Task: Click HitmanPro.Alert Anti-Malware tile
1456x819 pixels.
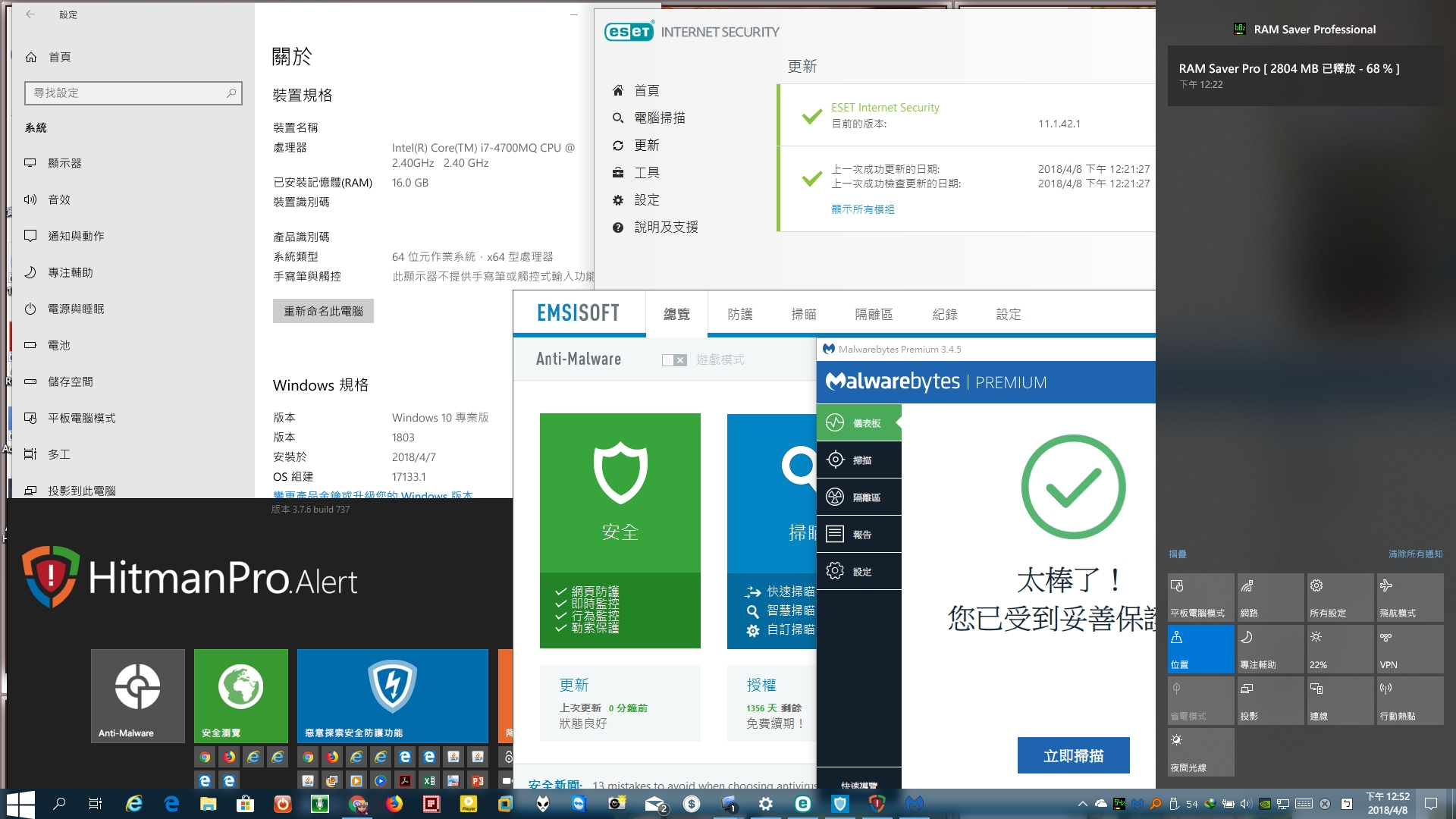Action: (137, 695)
